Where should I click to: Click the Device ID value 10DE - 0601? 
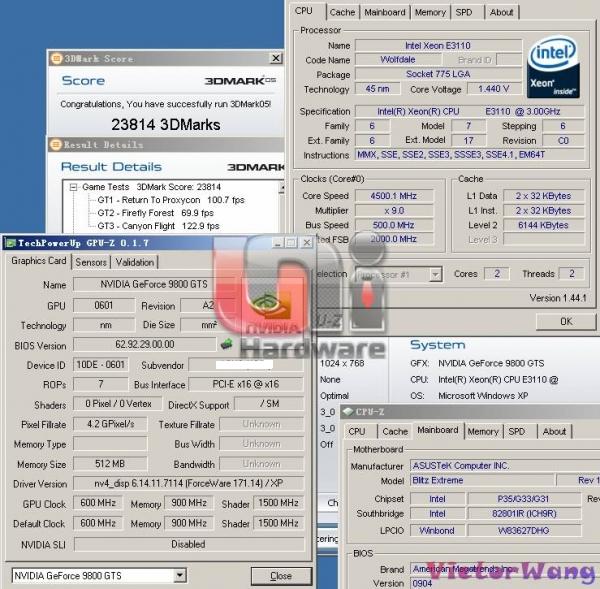pos(101,365)
